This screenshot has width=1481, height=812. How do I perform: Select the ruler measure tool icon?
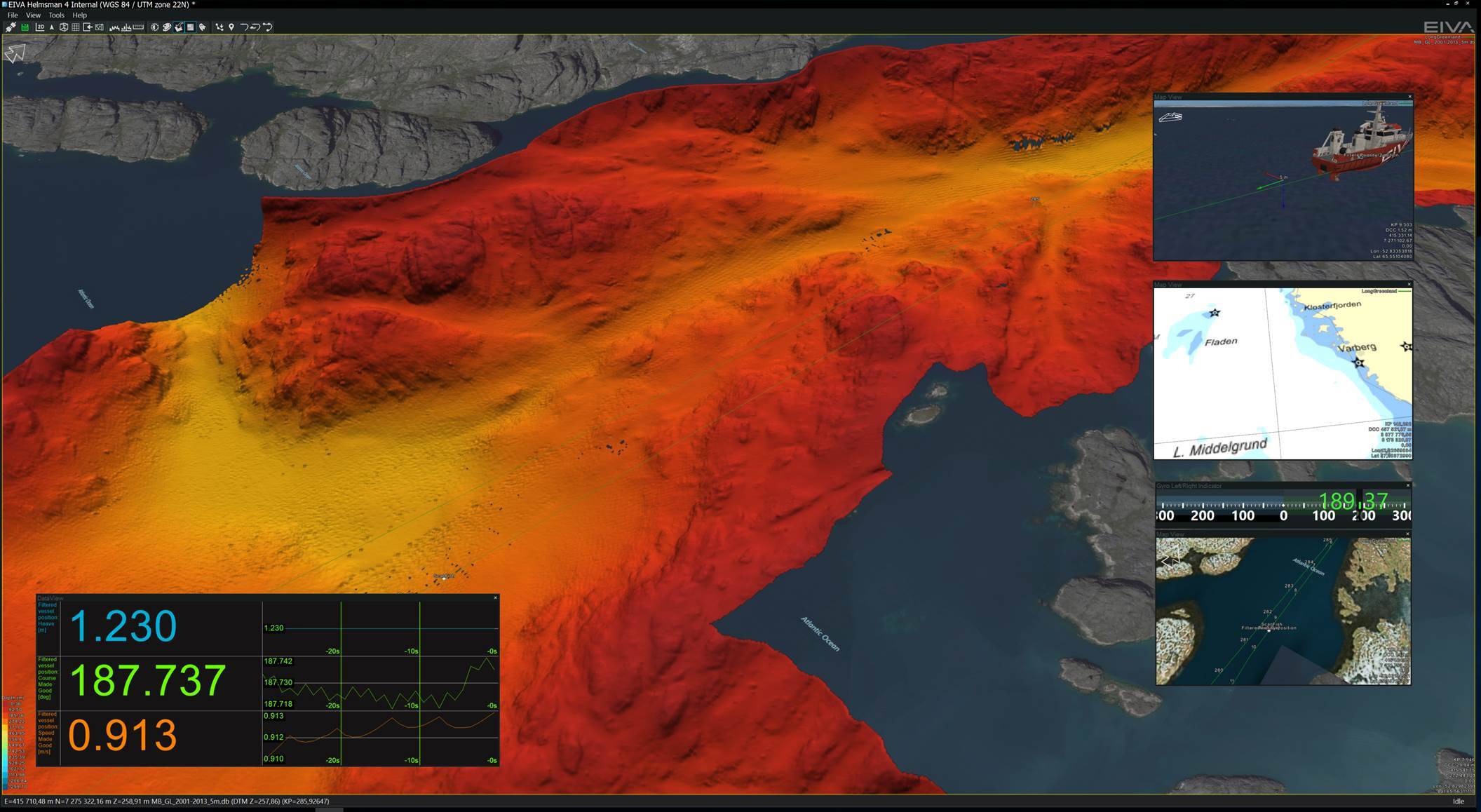pyautogui.click(x=138, y=27)
